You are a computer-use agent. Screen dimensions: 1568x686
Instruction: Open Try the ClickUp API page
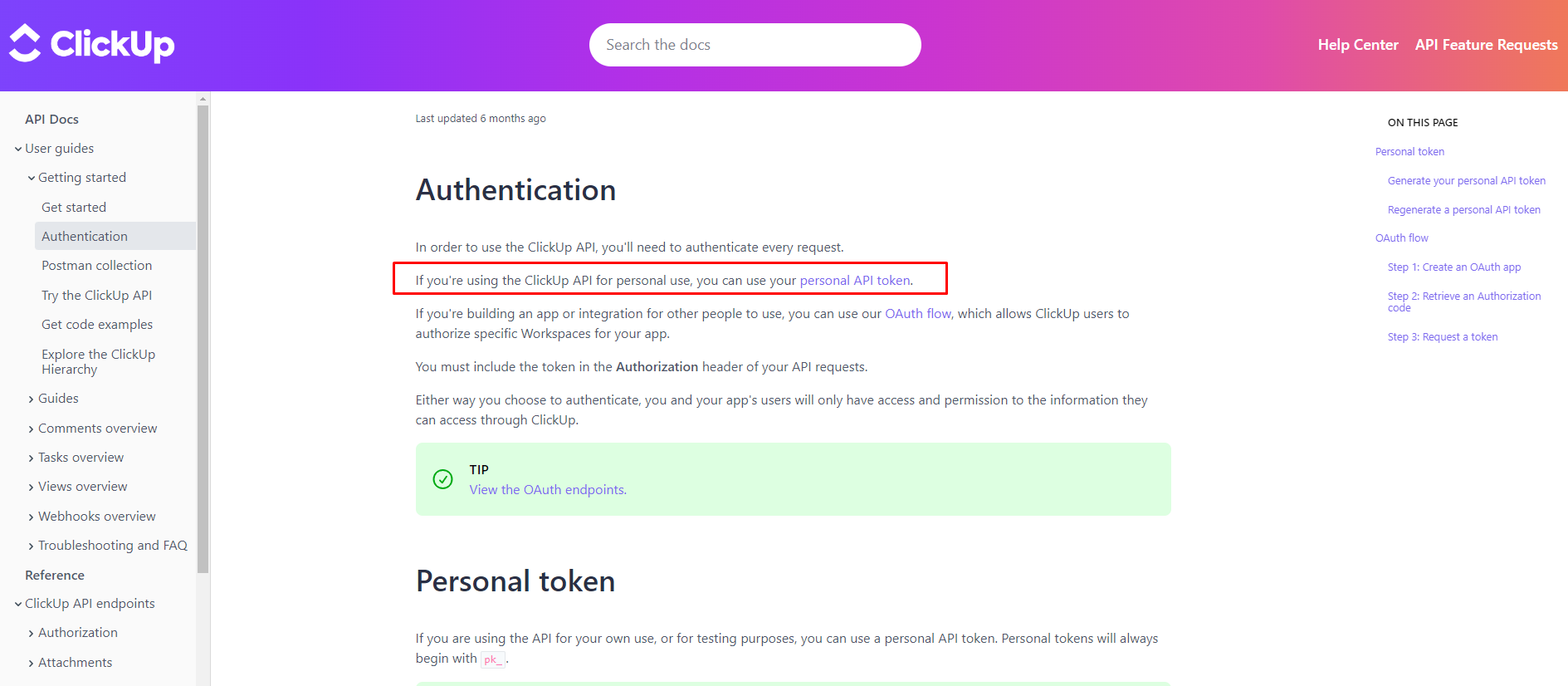pos(96,296)
